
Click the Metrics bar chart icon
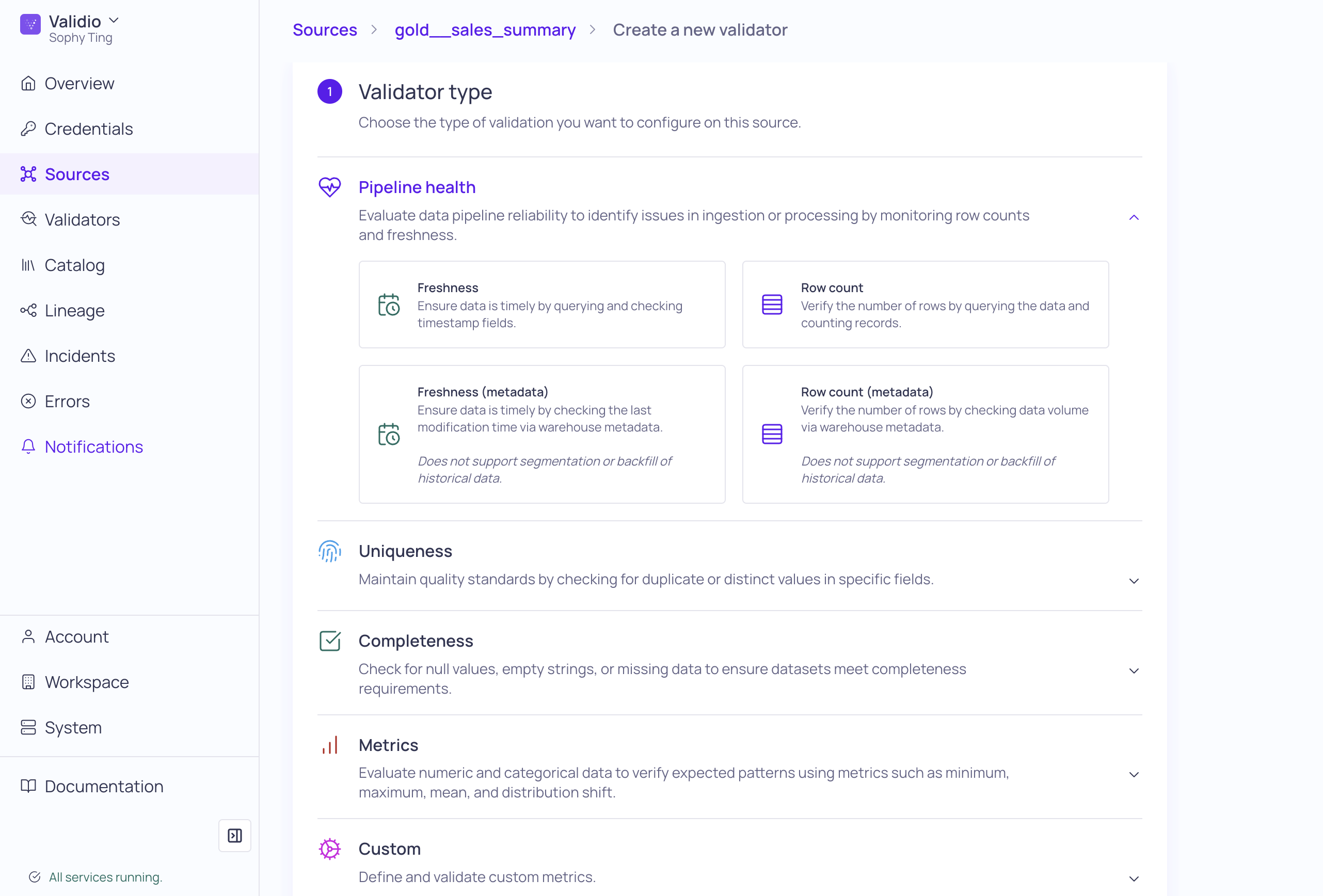tap(330, 745)
